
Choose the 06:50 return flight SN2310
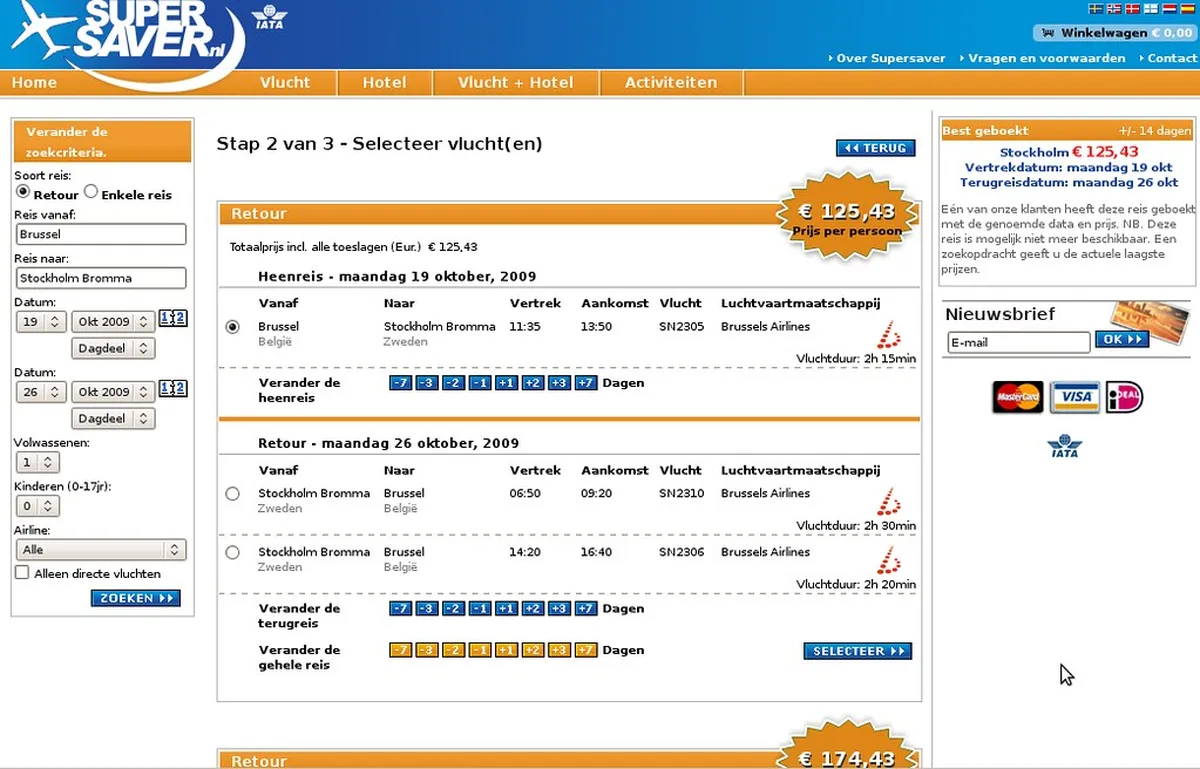(233, 493)
